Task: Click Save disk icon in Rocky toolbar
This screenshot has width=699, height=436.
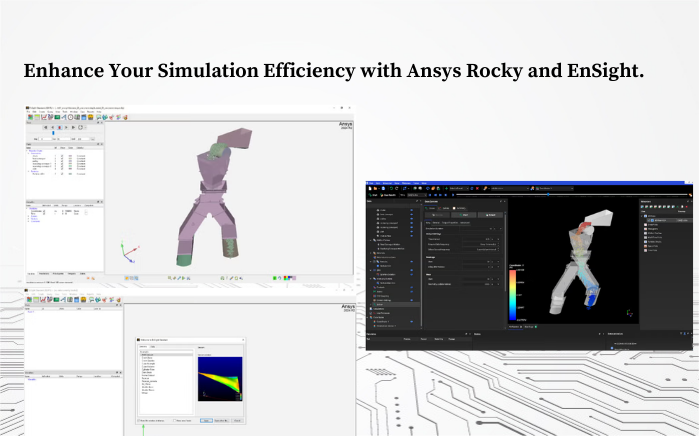Action: (383, 189)
